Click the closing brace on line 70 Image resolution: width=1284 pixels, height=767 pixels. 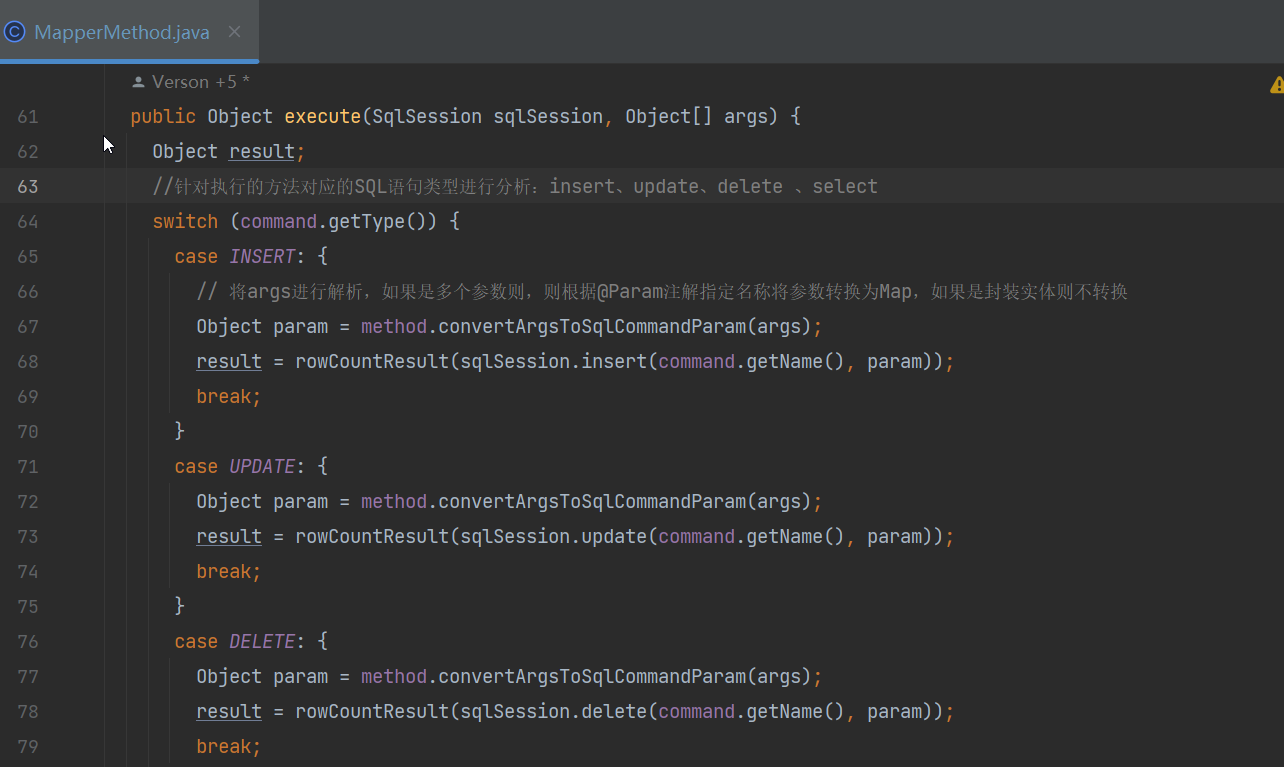(x=180, y=431)
